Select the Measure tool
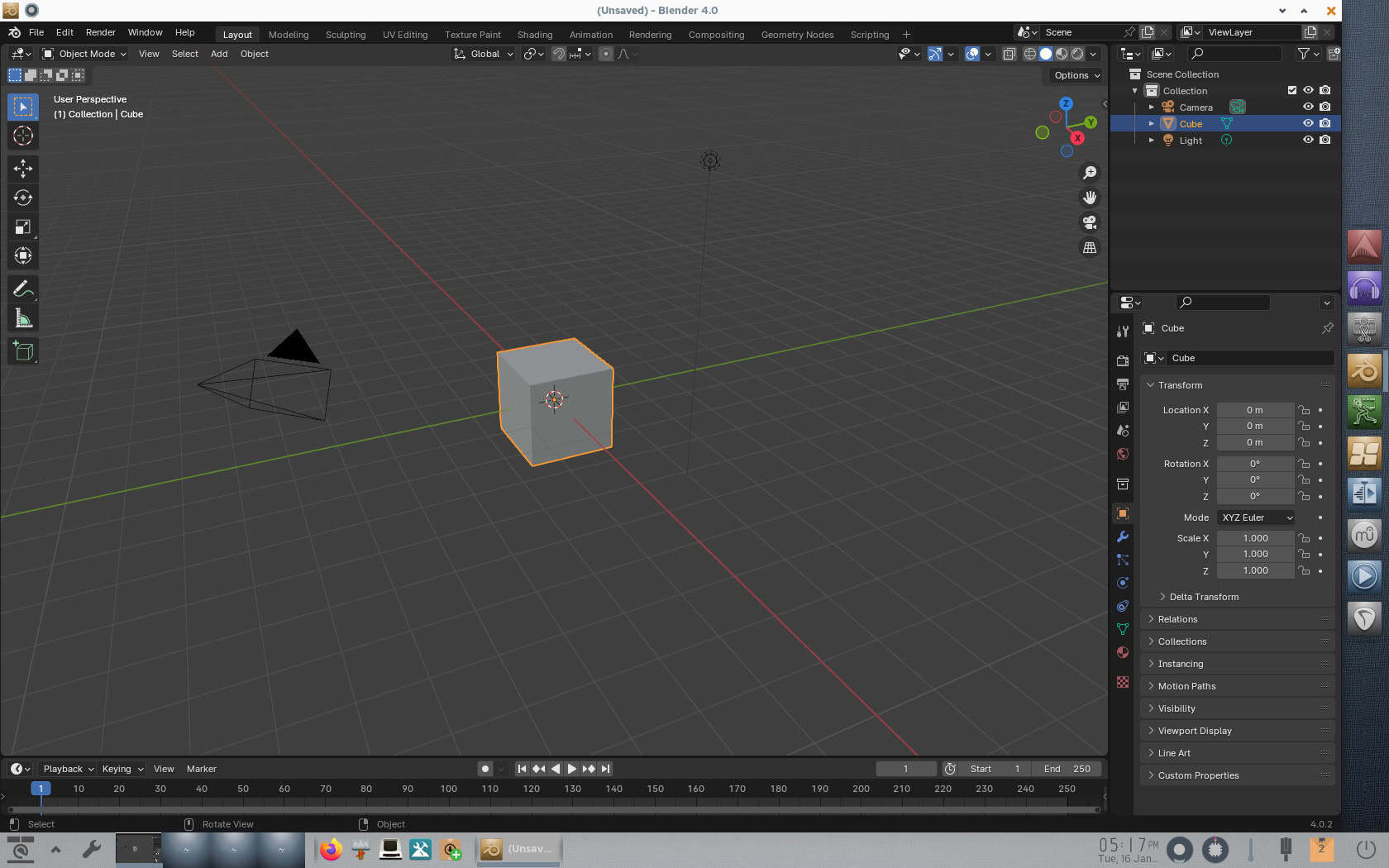Image resolution: width=1389 pixels, height=868 pixels. point(23,318)
